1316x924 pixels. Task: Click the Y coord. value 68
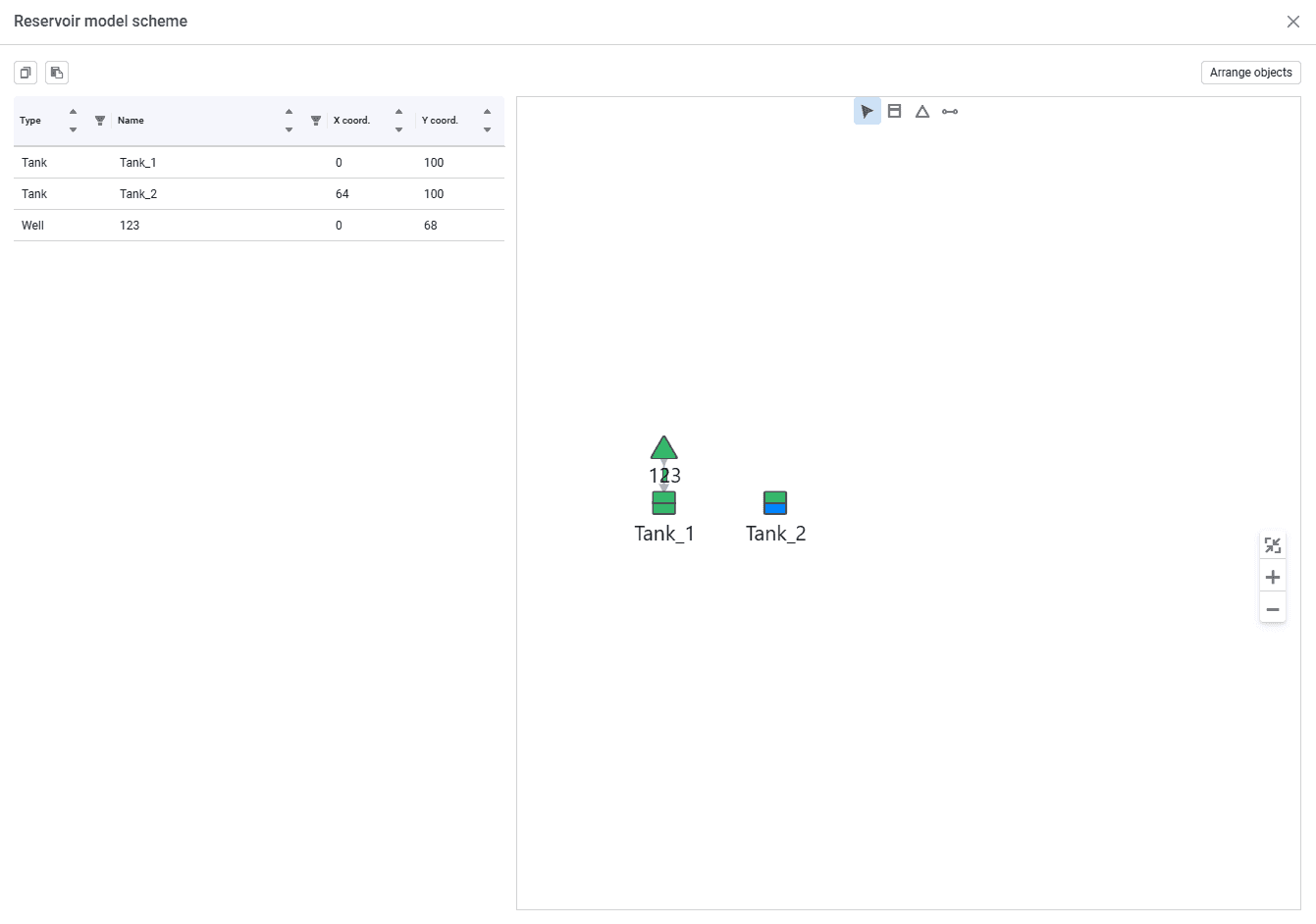coord(431,226)
